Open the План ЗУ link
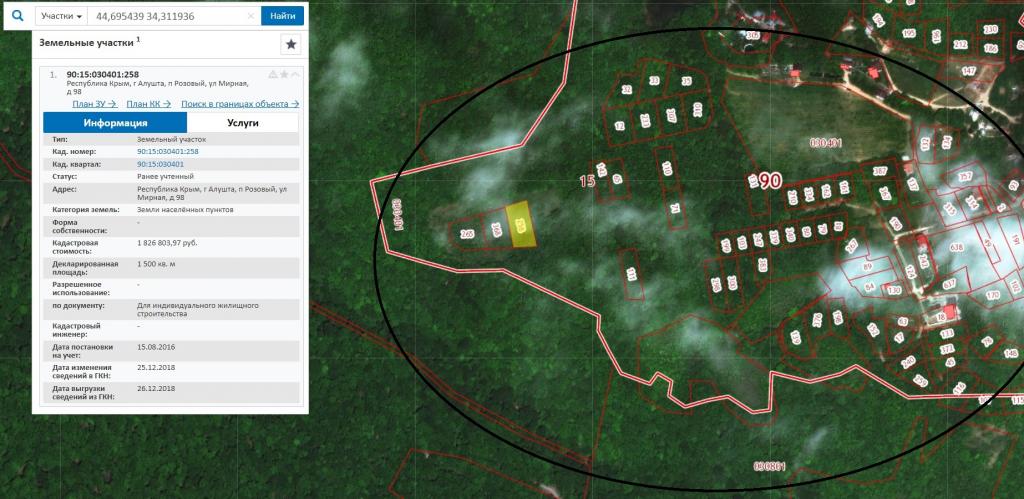This screenshot has height=499, width=1024. [94, 103]
